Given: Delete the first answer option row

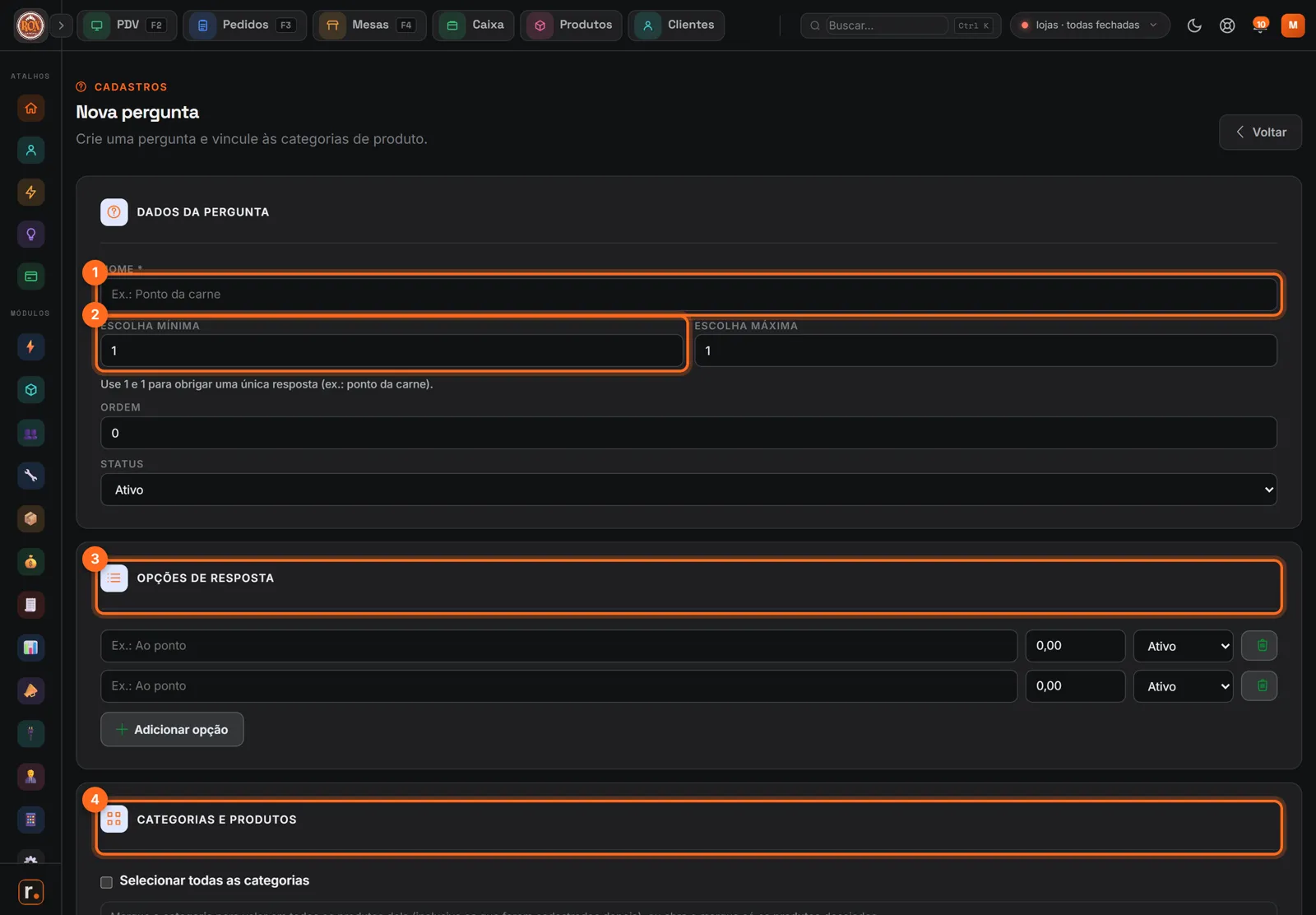Looking at the screenshot, I should pos(1258,646).
